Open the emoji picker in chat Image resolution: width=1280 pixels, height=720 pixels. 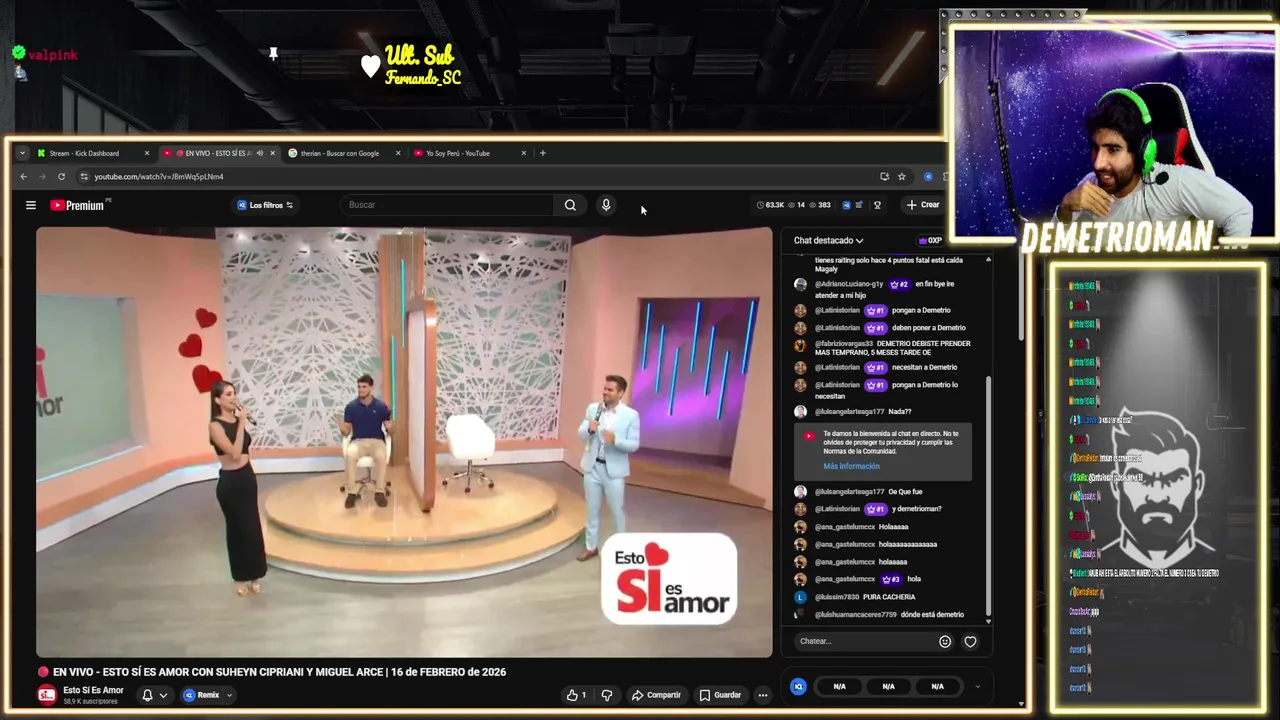945,642
